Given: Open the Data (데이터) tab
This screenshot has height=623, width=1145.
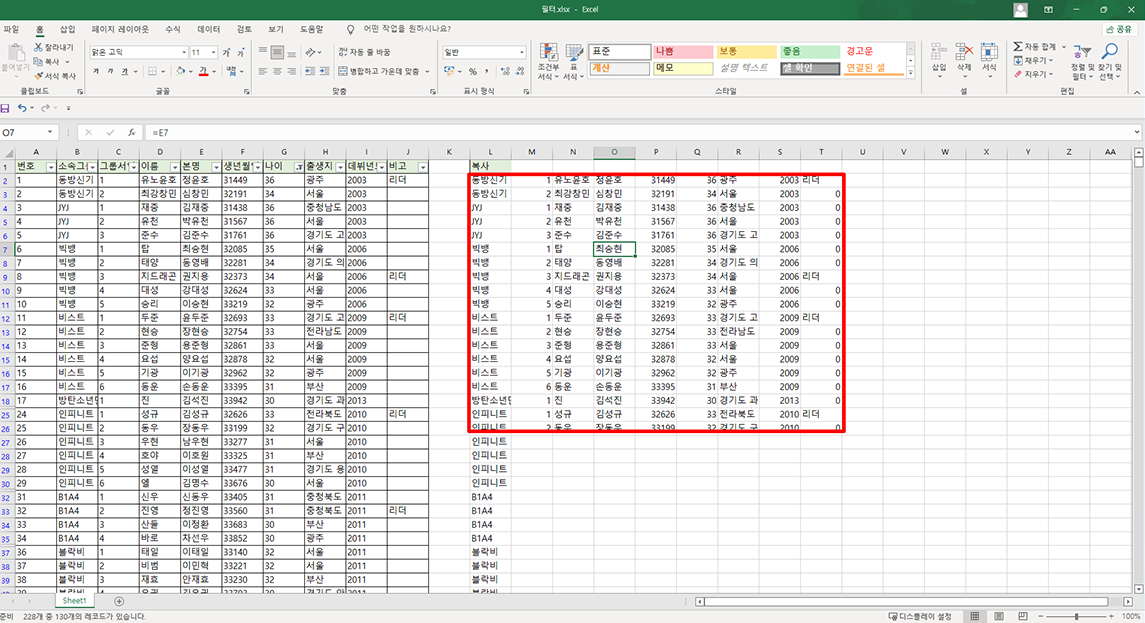Looking at the screenshot, I should 209,29.
